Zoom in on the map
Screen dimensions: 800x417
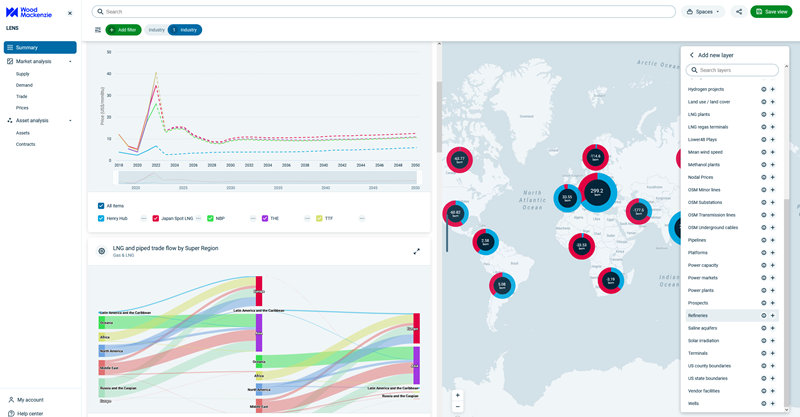point(458,395)
